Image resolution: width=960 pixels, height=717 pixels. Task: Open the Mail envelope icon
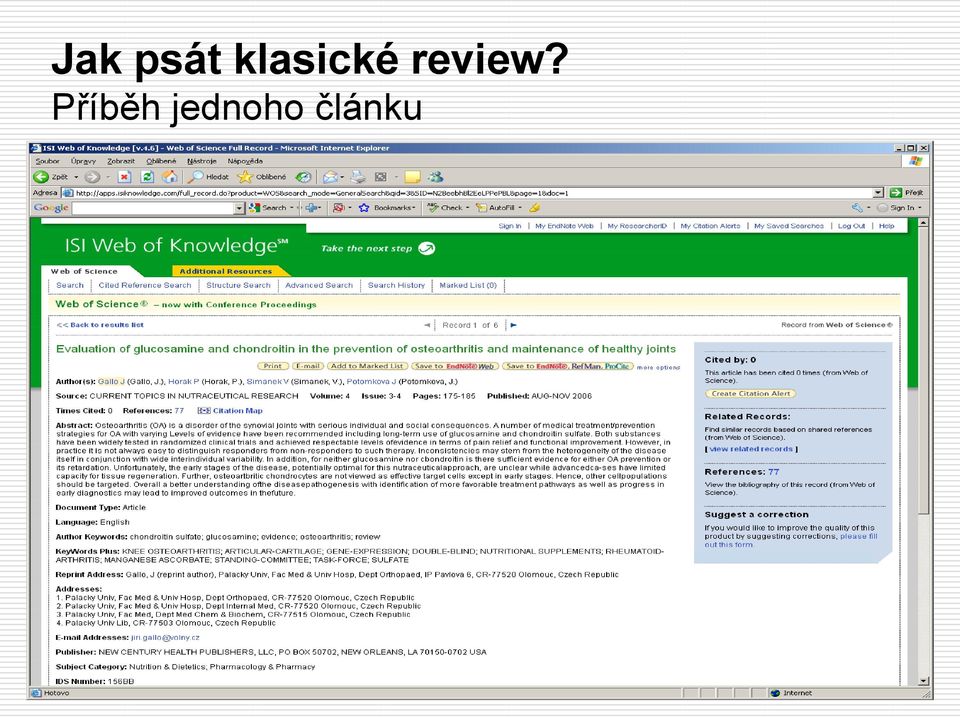(x=330, y=177)
